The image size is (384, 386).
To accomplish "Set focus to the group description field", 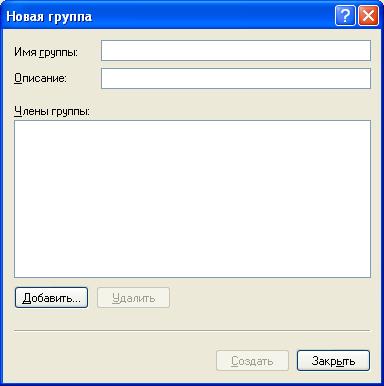I will point(236,79).
